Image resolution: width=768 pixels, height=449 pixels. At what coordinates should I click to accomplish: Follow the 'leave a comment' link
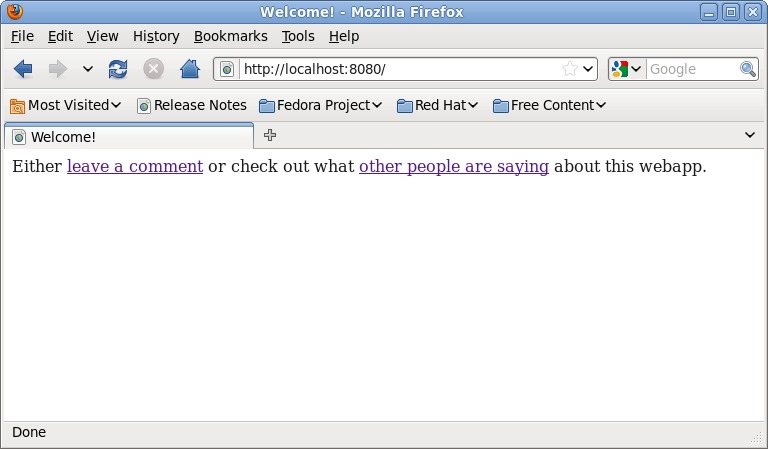[135, 166]
